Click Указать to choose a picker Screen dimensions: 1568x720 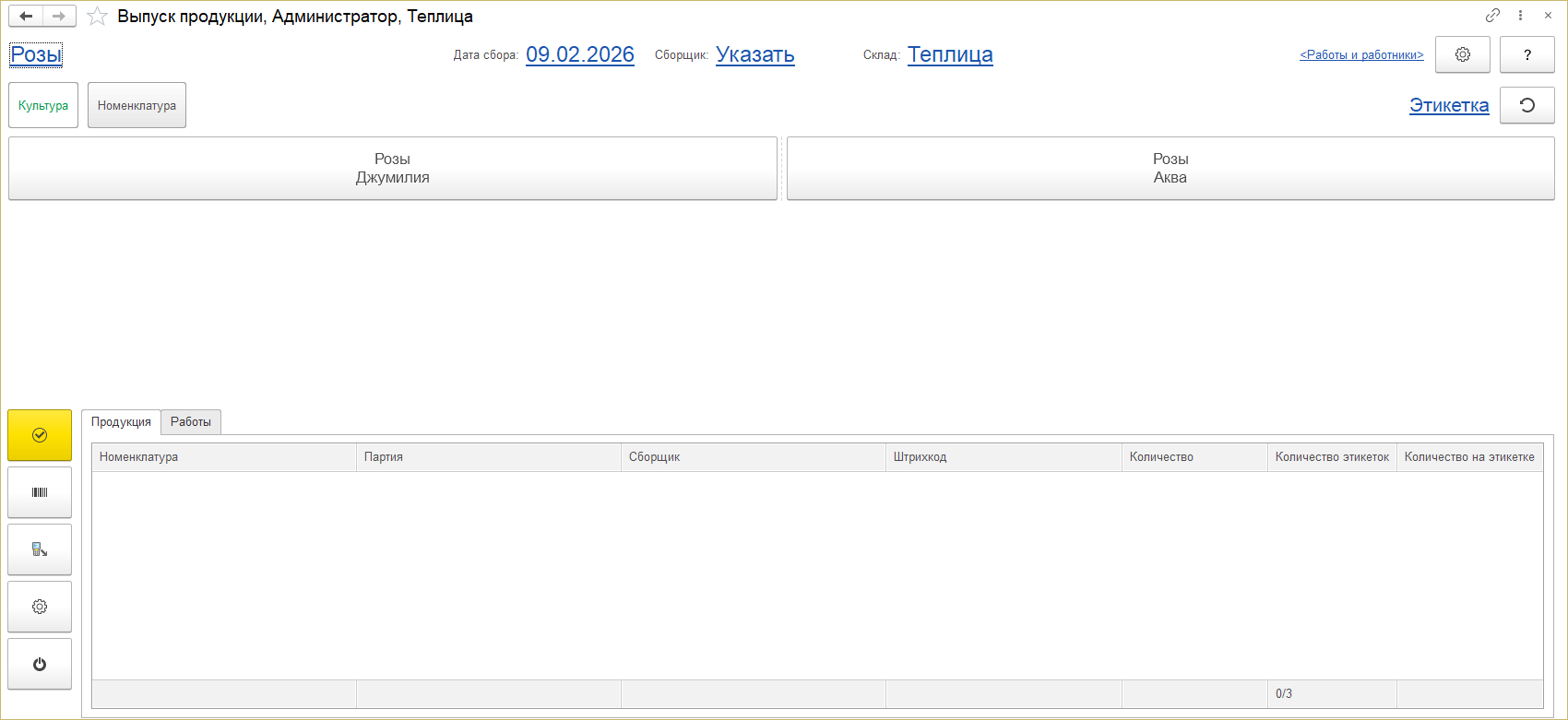click(x=755, y=54)
